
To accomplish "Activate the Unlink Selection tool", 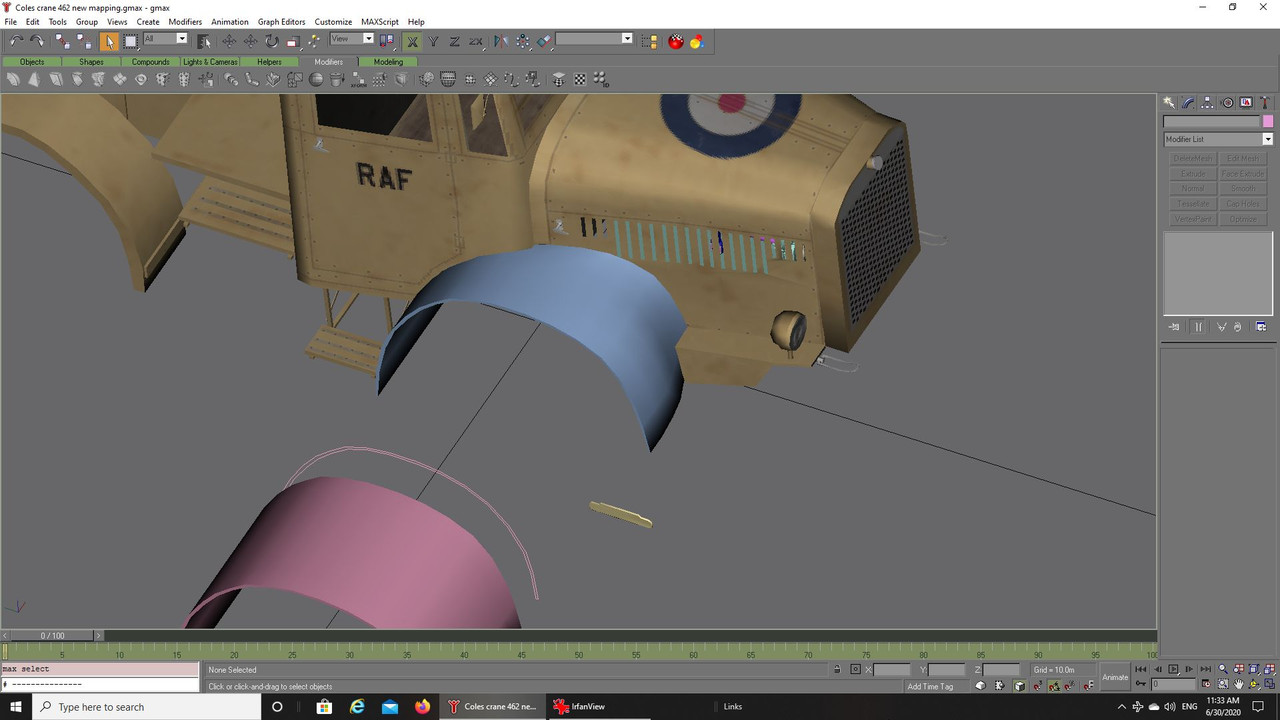I will tap(84, 41).
